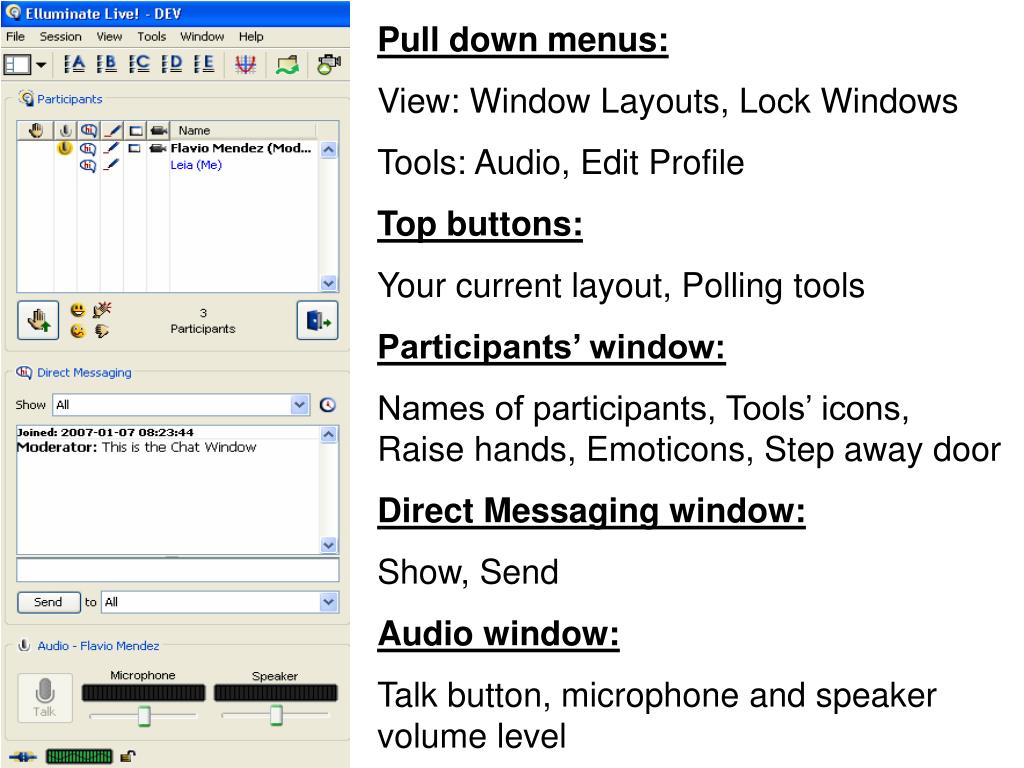Select polling response B in toolbar
This screenshot has height=768, width=1024.
pyautogui.click(x=106, y=64)
